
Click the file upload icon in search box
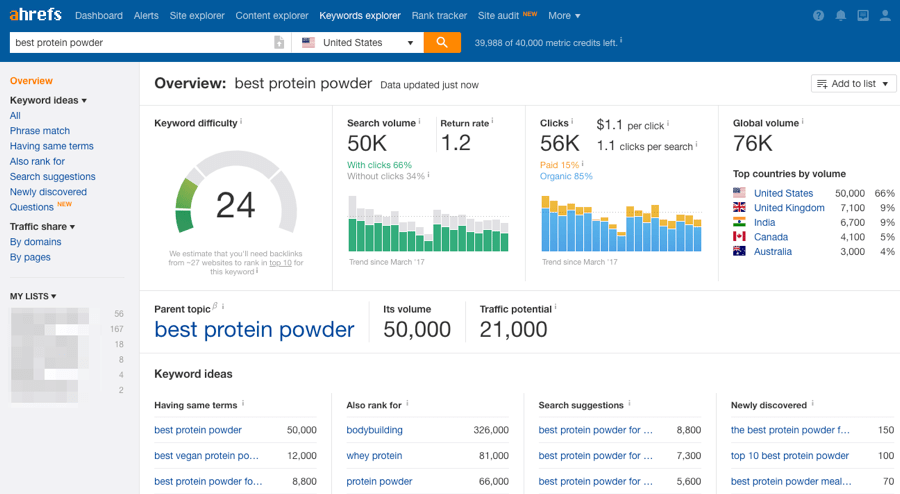tap(279, 43)
